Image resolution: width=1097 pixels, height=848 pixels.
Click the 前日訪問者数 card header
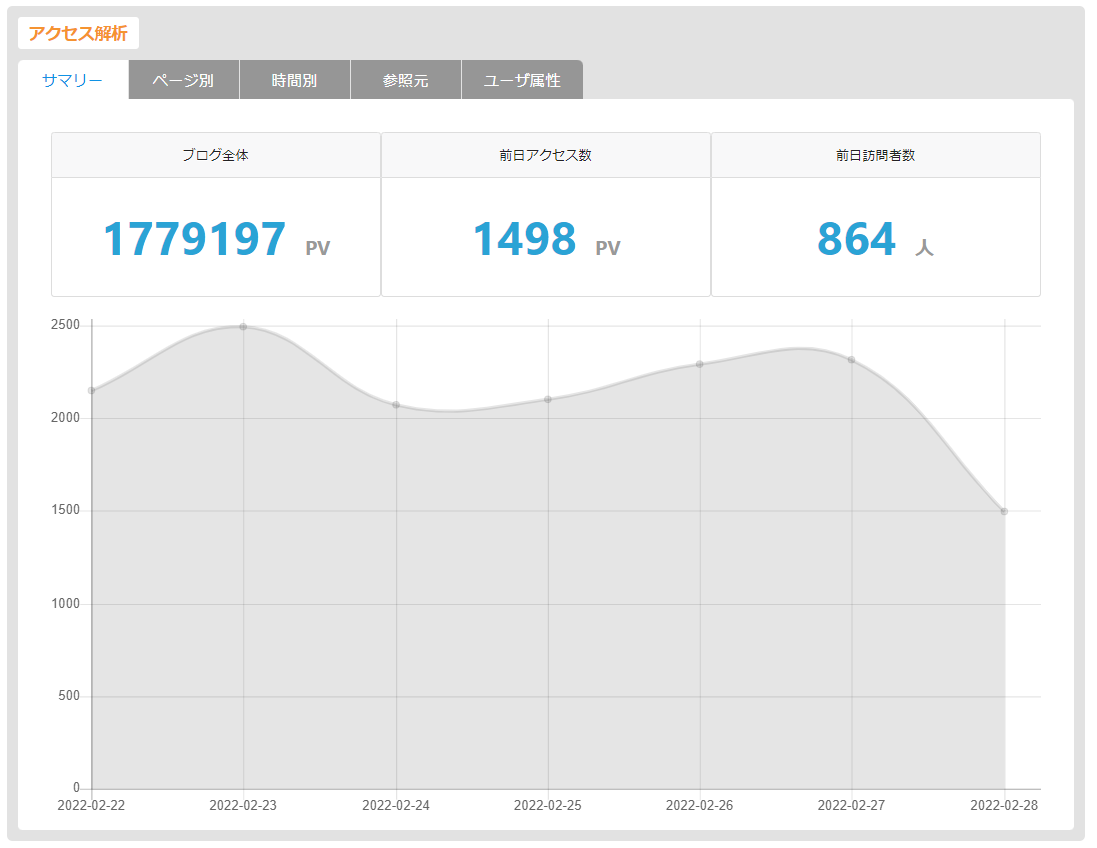(x=876, y=155)
